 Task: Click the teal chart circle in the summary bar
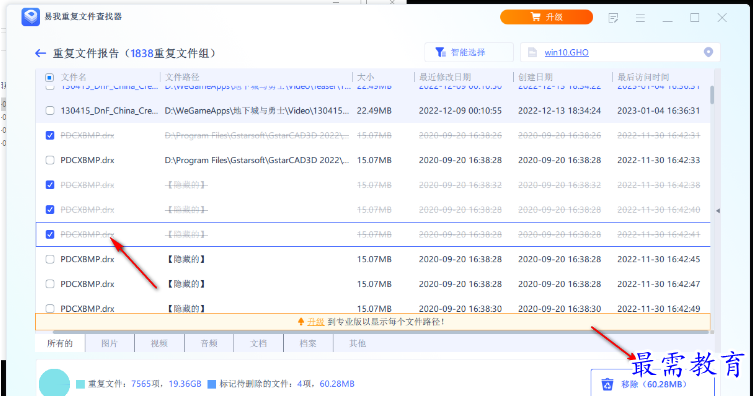[x=54, y=383]
